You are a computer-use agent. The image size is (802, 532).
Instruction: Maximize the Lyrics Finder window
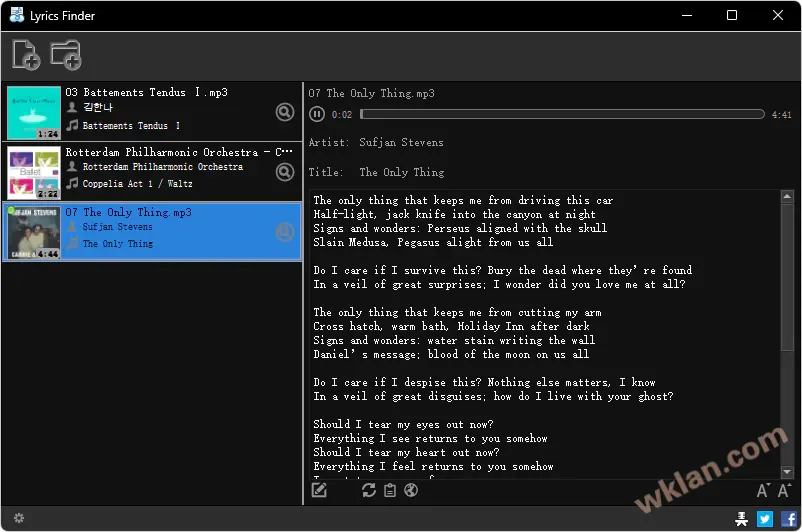point(732,15)
